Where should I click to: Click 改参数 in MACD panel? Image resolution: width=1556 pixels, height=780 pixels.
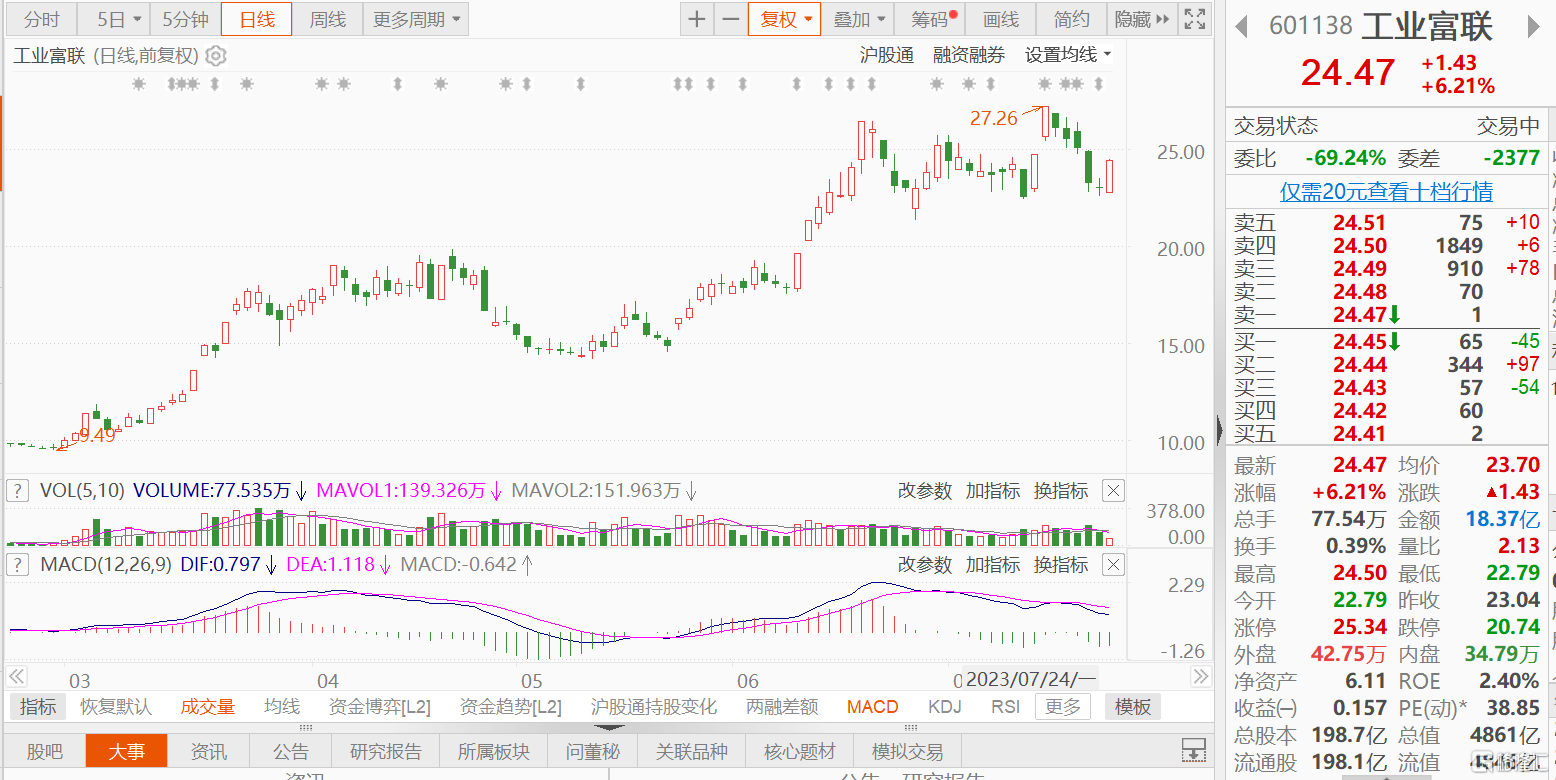pos(924,564)
